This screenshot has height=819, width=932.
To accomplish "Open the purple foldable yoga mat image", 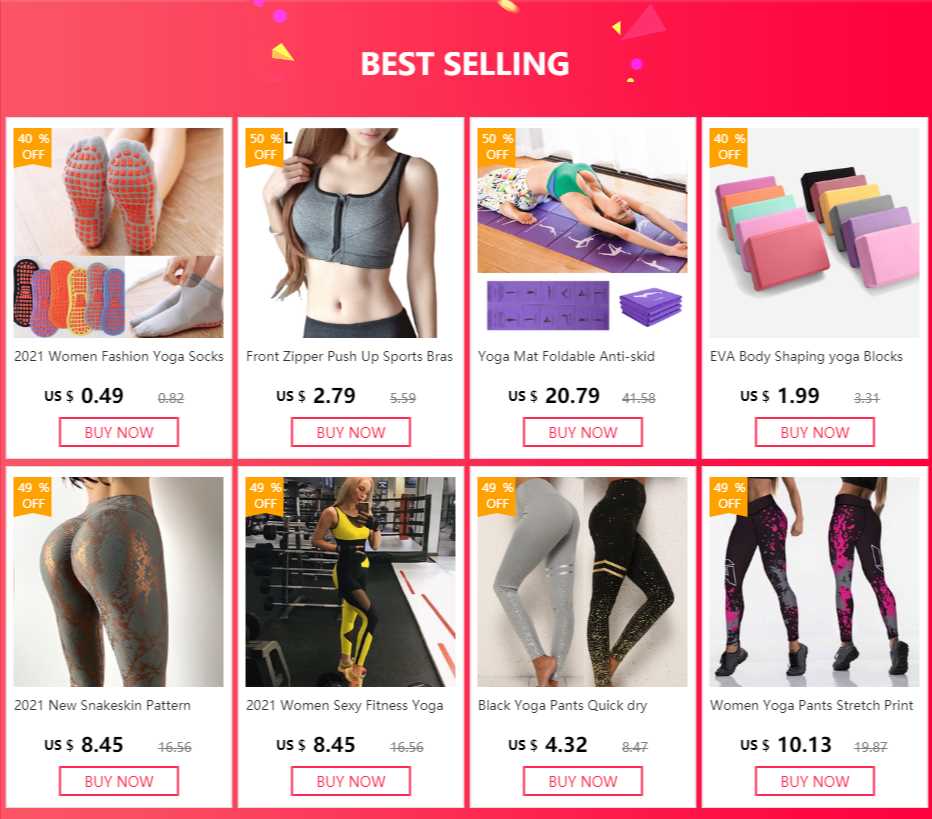I will click(582, 232).
